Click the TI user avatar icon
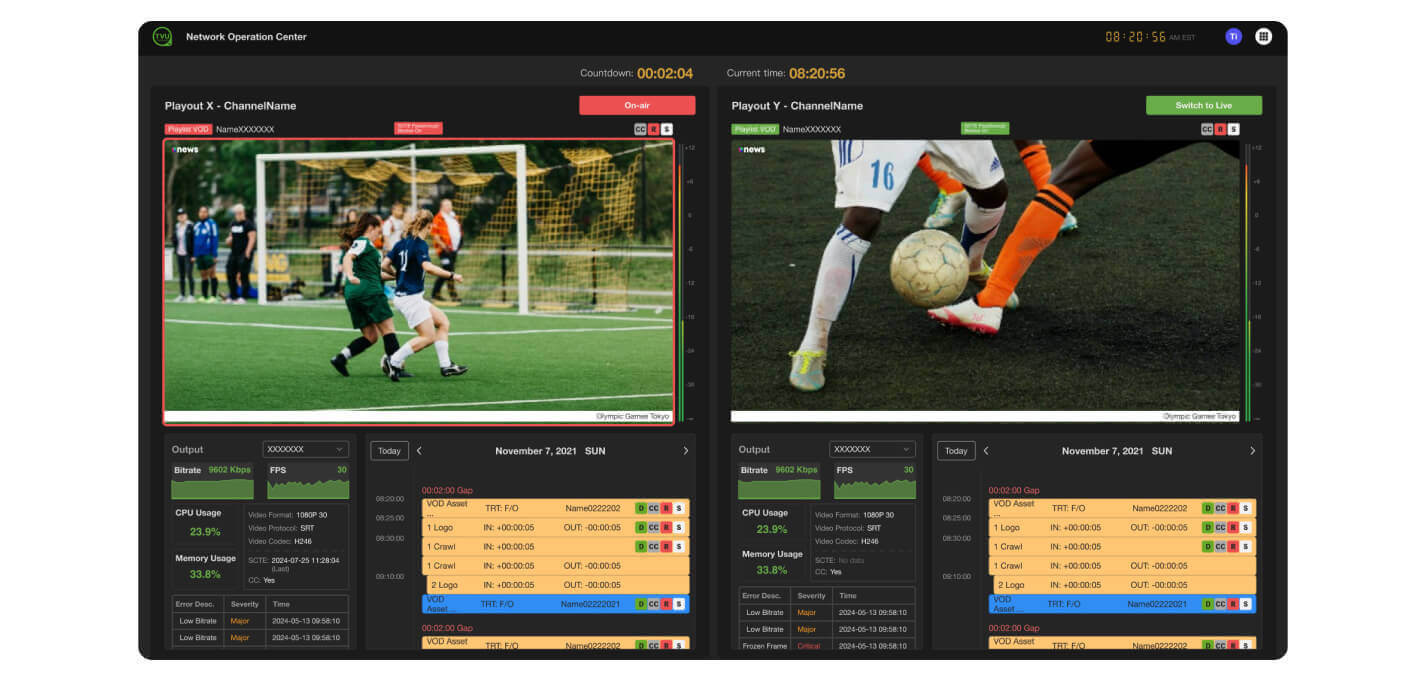 (1233, 35)
